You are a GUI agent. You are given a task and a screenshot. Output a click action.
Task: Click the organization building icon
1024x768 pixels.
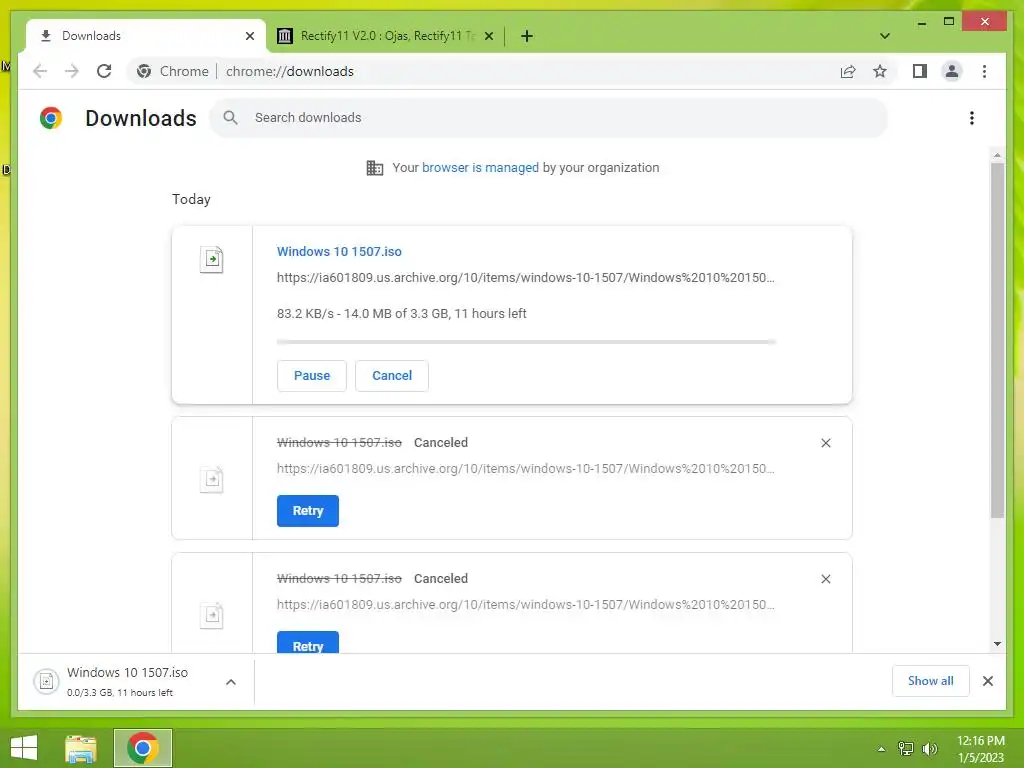pyautogui.click(x=375, y=168)
